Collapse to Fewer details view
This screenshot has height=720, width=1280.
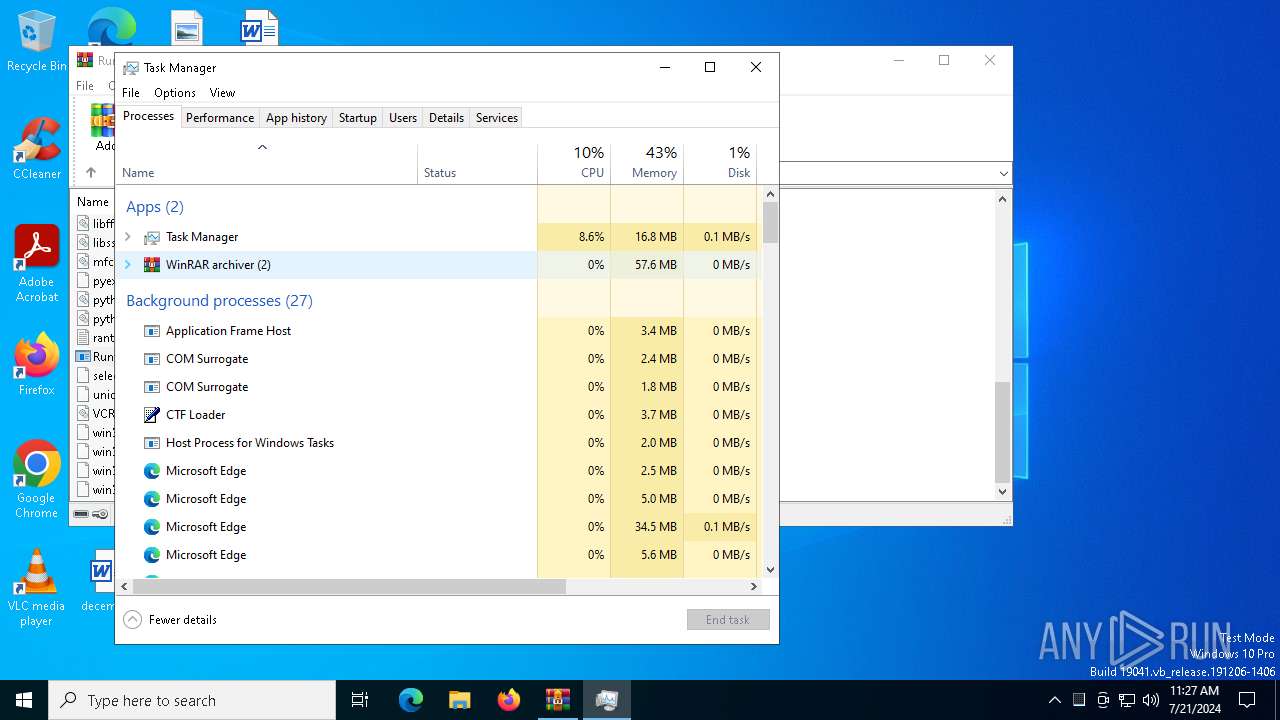point(170,620)
